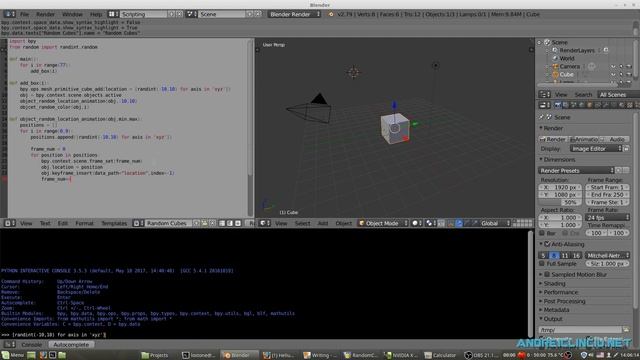Collapse Scene tree item in outliner

tap(539, 42)
